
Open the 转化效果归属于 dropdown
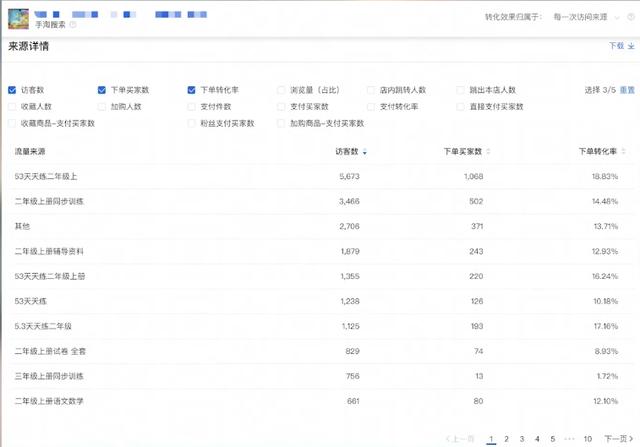click(586, 17)
